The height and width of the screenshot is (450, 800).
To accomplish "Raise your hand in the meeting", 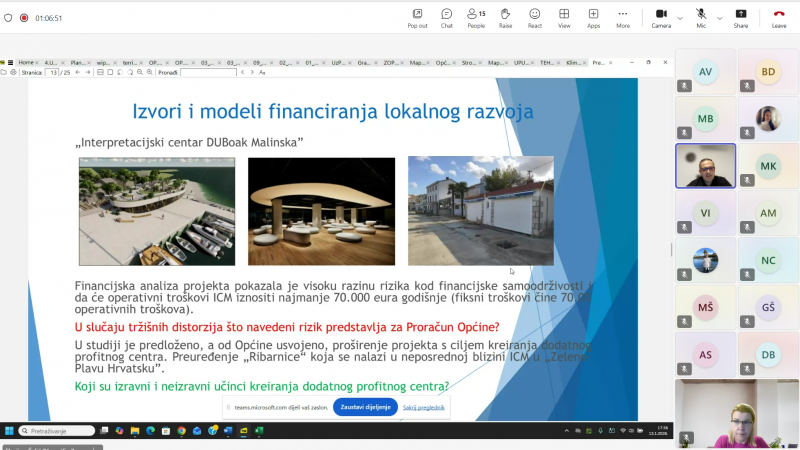I will coord(505,17).
